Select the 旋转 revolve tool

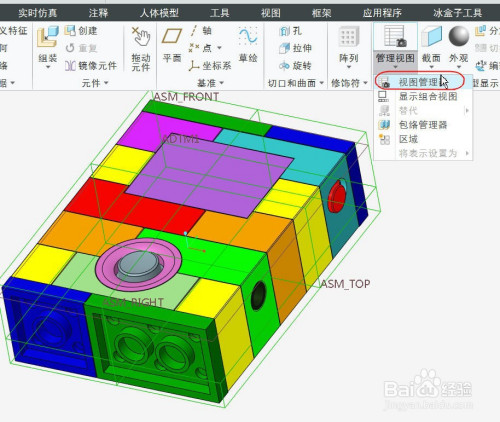pos(295,66)
